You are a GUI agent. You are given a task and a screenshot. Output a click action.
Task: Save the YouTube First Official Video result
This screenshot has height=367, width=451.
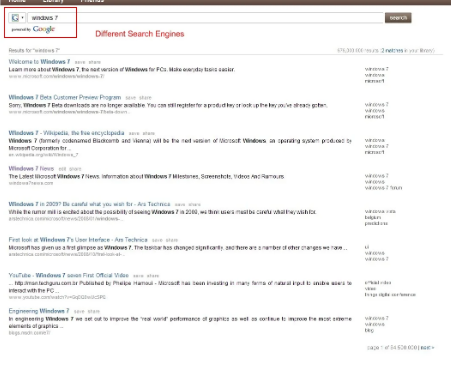point(138,276)
